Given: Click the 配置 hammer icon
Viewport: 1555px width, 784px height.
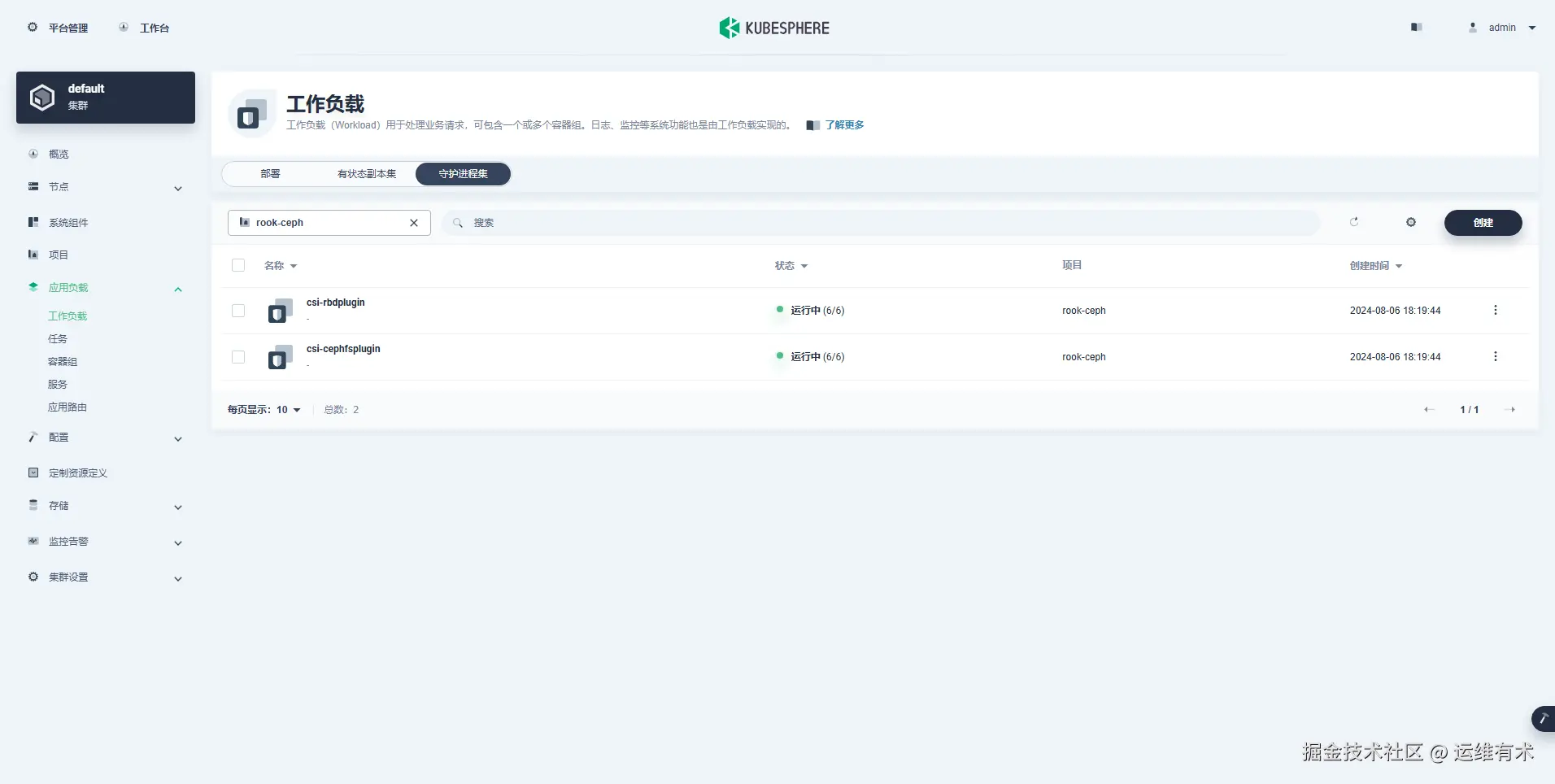Looking at the screenshot, I should 33,437.
